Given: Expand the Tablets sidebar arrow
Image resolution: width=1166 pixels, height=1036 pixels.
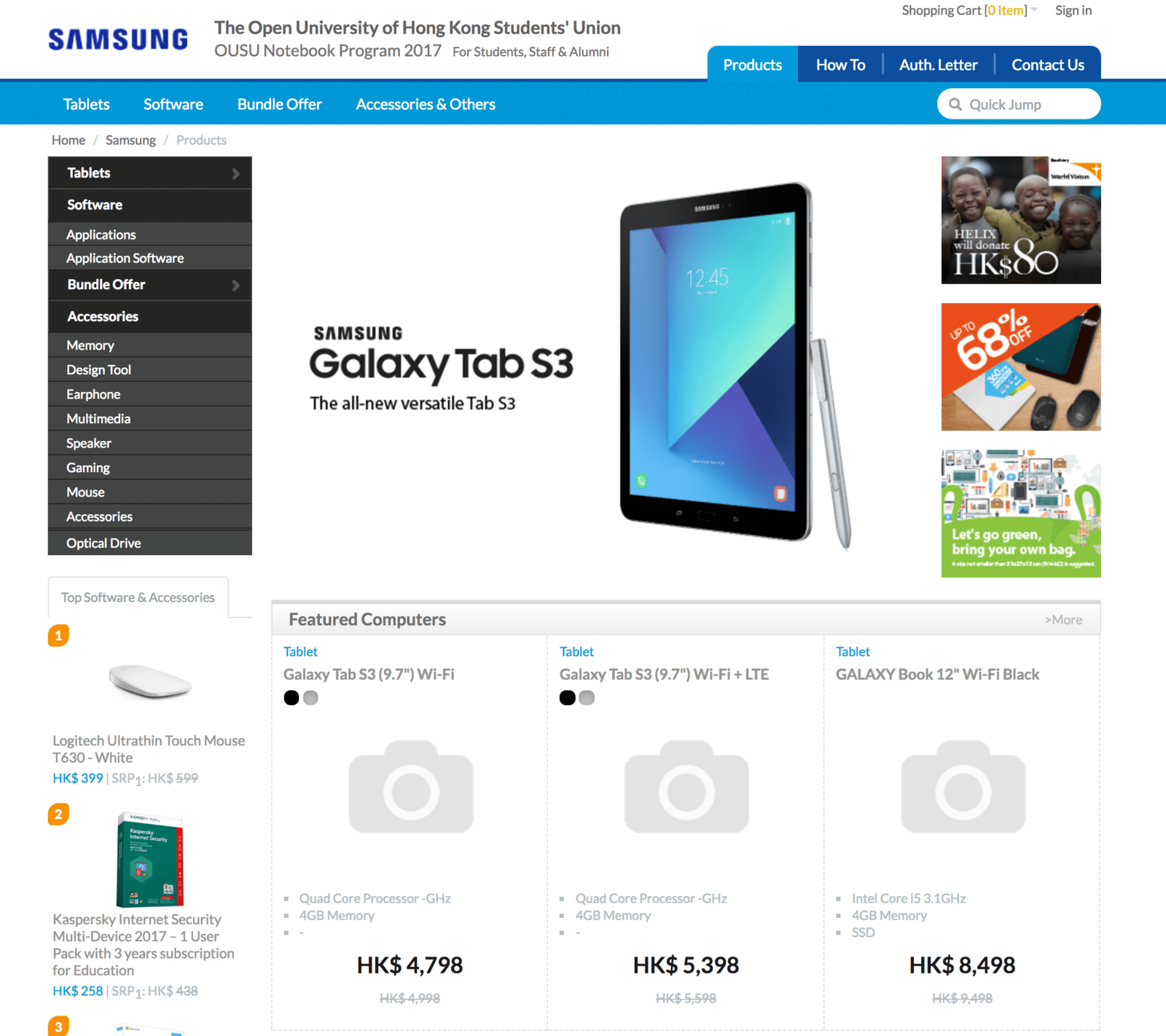Looking at the screenshot, I should click(235, 173).
